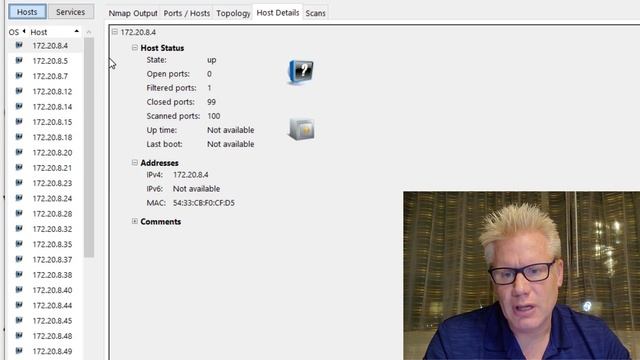Click the OS icon beside 172.20.8.15
Viewport: 640px width, 360px height.
19,122
